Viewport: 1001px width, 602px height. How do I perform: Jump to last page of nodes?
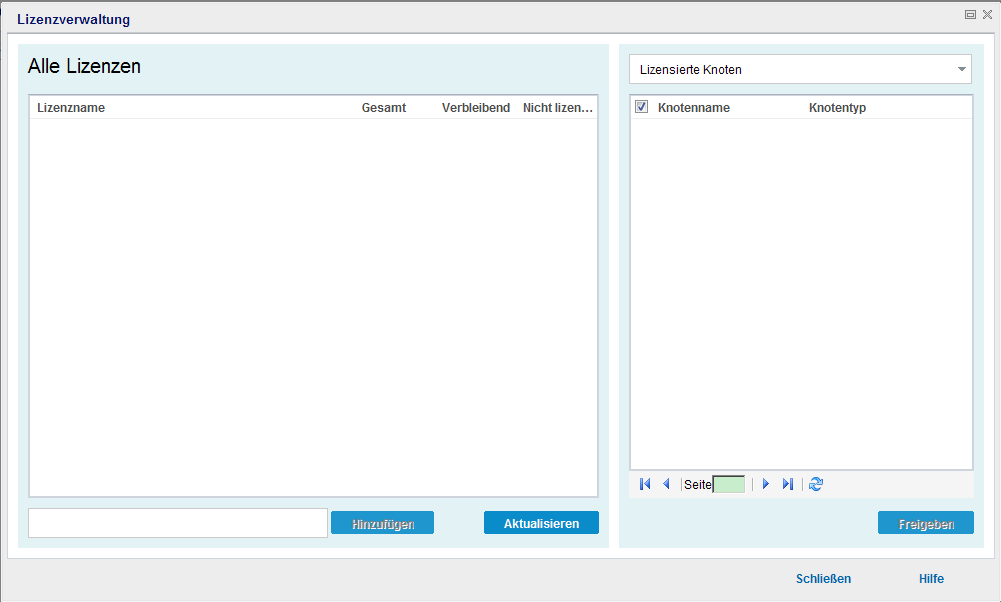788,484
